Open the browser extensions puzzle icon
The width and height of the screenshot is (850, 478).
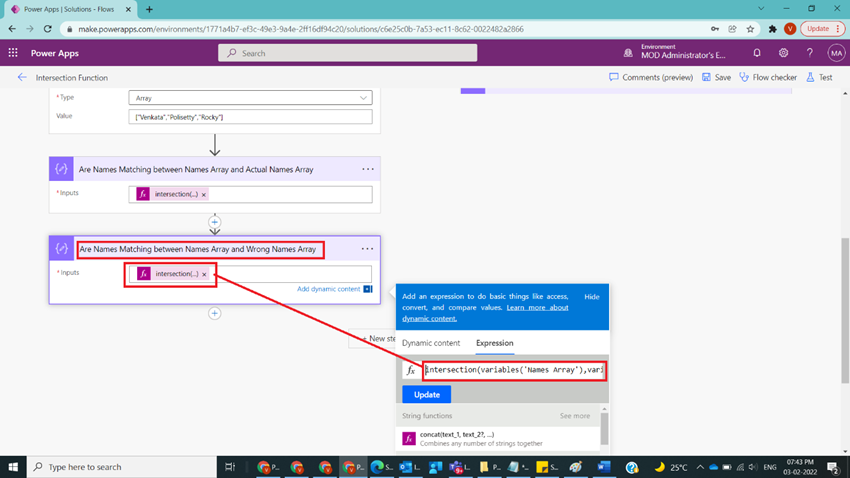772,29
